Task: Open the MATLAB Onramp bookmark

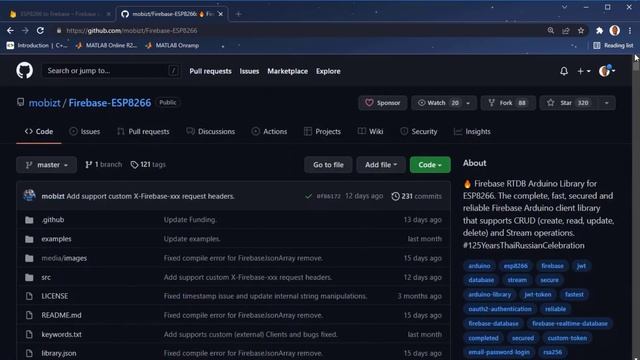Action: pos(172,45)
